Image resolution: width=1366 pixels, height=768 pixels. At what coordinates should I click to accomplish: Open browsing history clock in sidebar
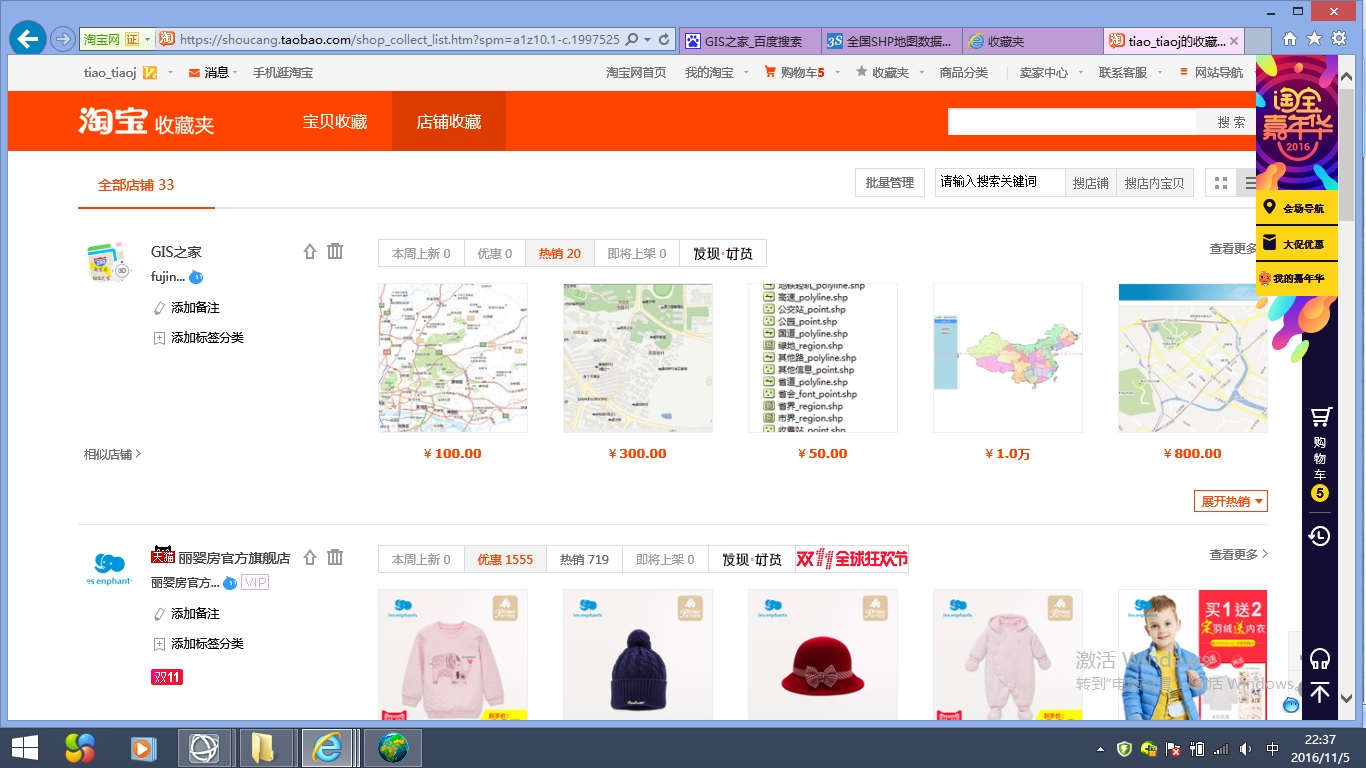(1320, 536)
